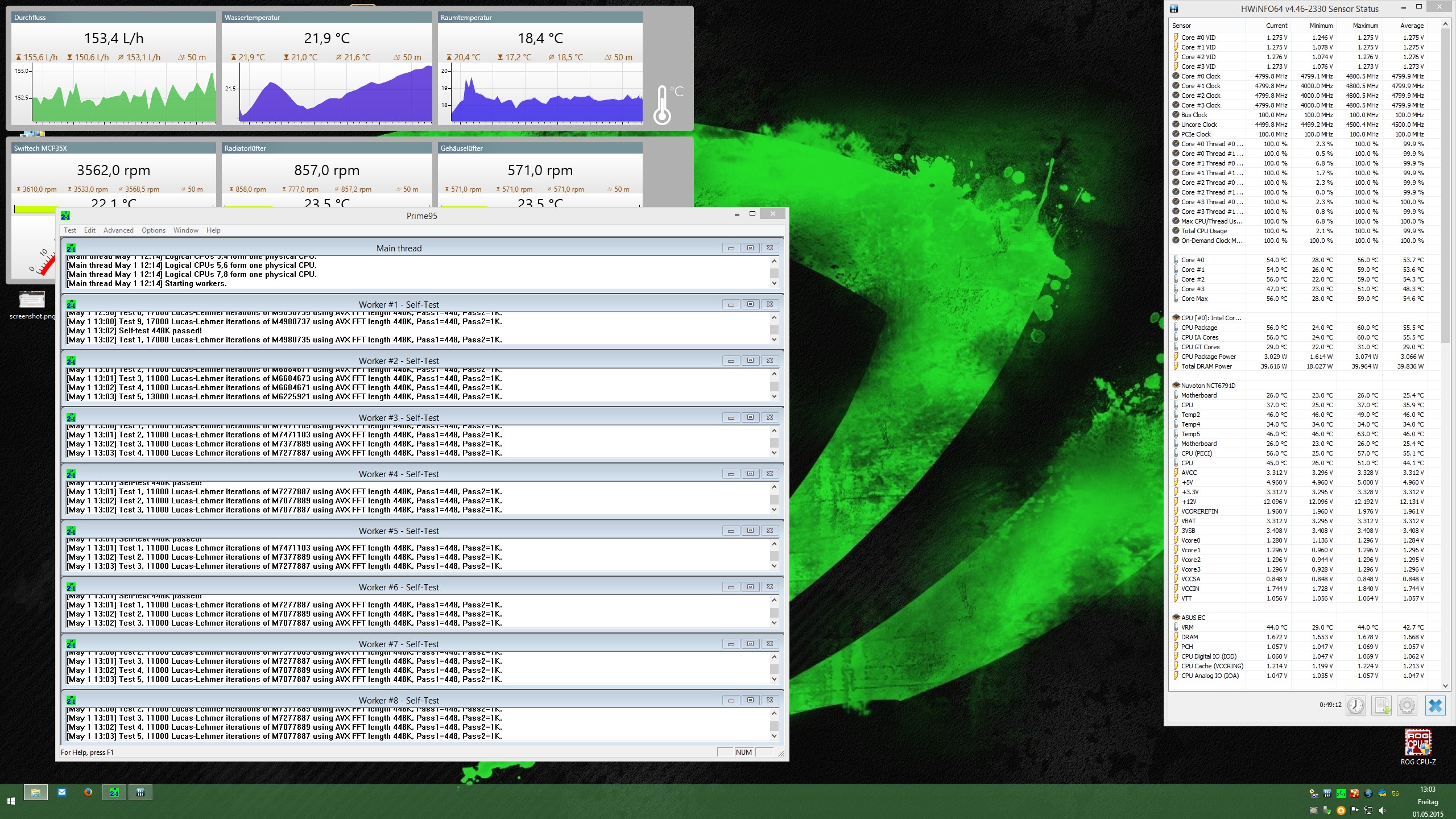Minimize the Main thread child window
1456x819 pixels.
point(731,248)
